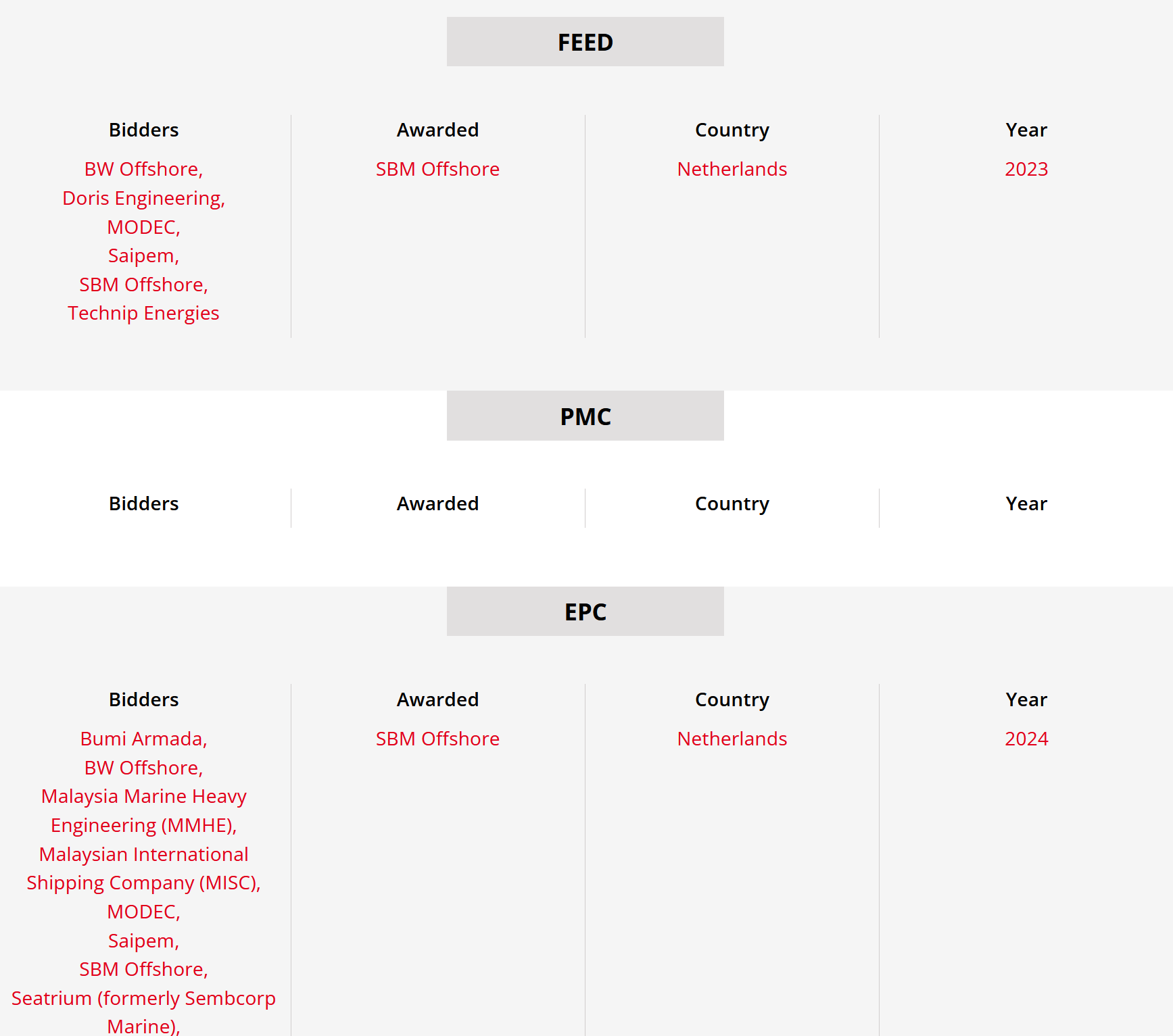The height and width of the screenshot is (1036, 1173).
Task: Click Malaysia Marine Heavy Engineering (MMHE) link
Action: [x=143, y=811]
